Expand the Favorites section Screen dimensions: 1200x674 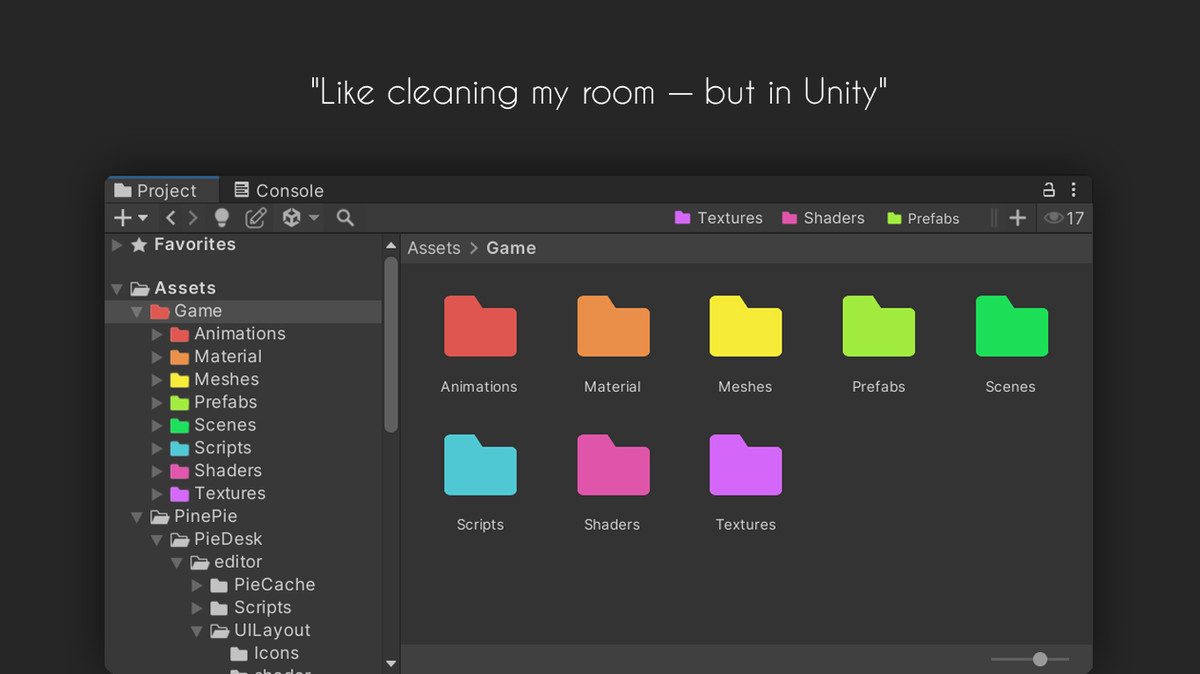pyautogui.click(x=117, y=245)
